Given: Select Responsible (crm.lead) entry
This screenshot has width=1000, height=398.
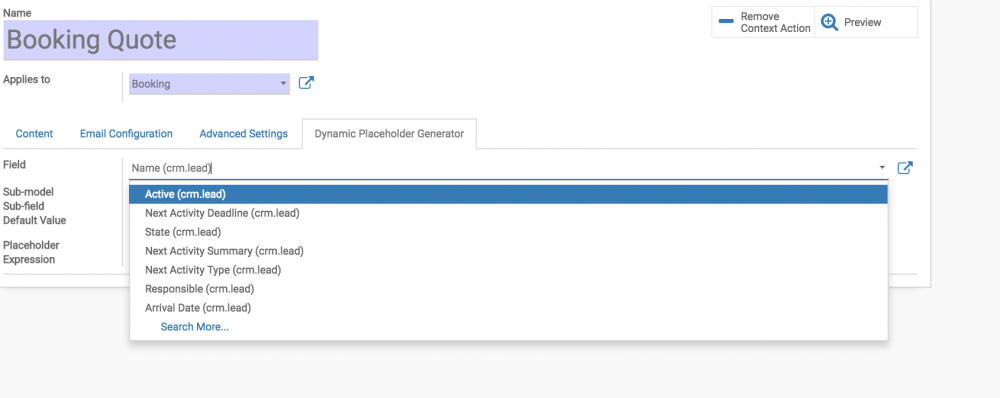Looking at the screenshot, I should pos(508,289).
